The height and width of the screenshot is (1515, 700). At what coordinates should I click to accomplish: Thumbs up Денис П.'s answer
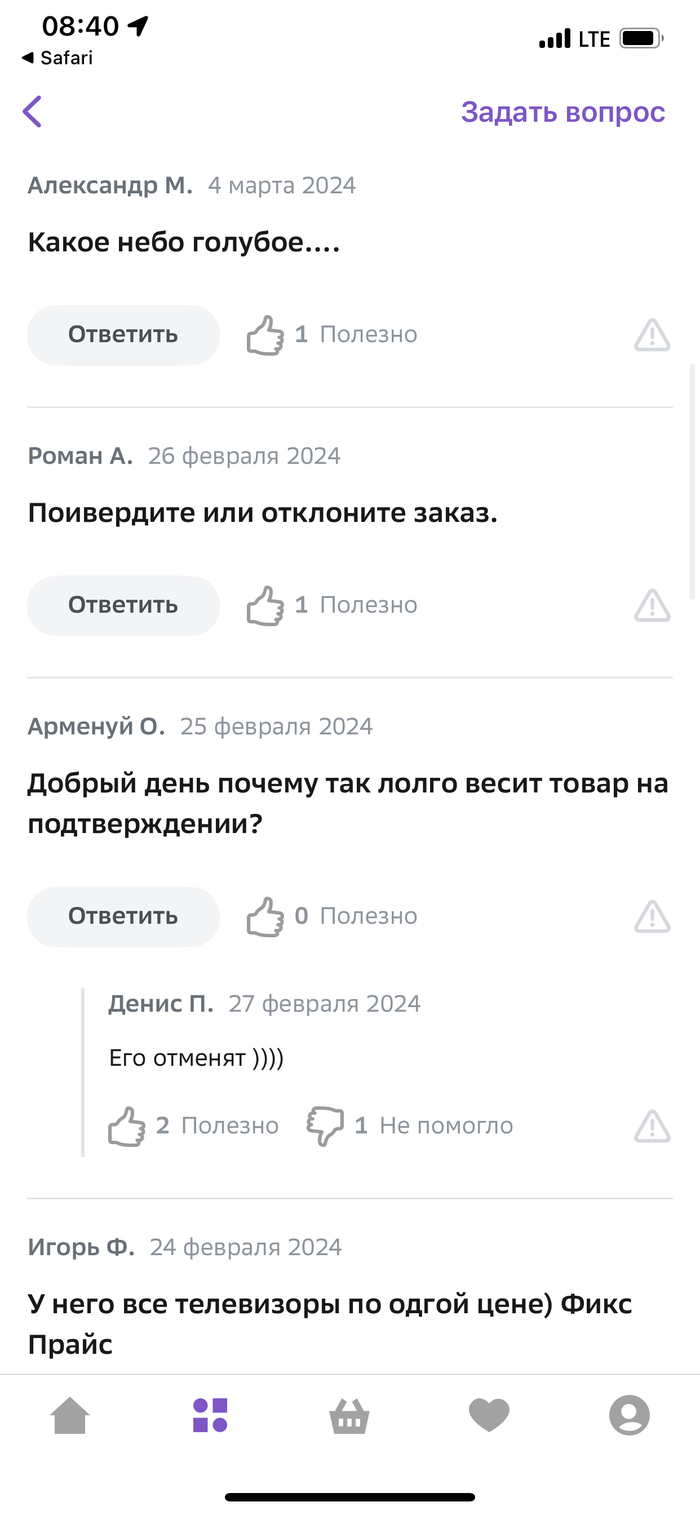tap(127, 1126)
